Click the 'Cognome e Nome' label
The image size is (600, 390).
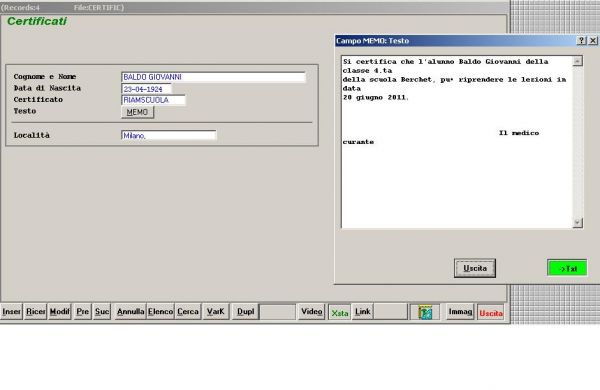pyautogui.click(x=45, y=77)
